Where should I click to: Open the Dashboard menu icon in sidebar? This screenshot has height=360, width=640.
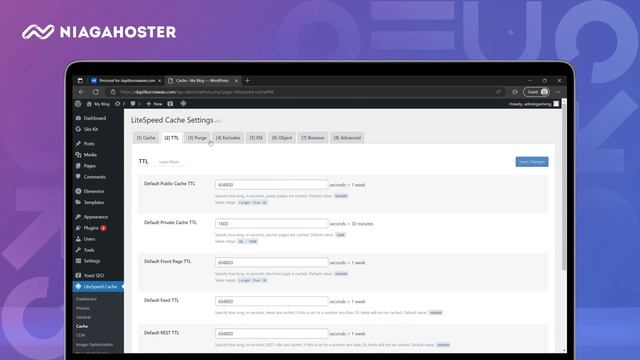click(x=78, y=118)
